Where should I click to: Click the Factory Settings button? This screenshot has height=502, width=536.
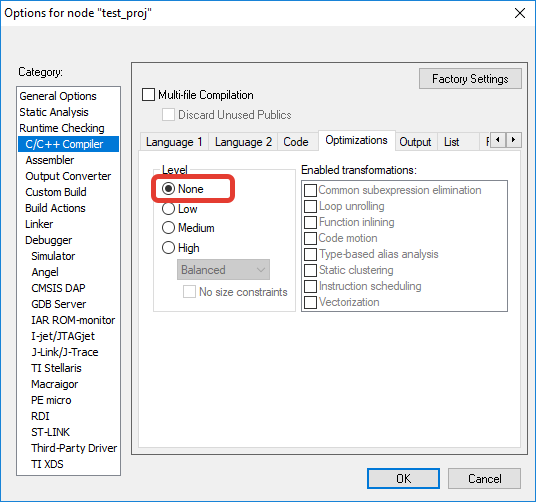tap(470, 79)
